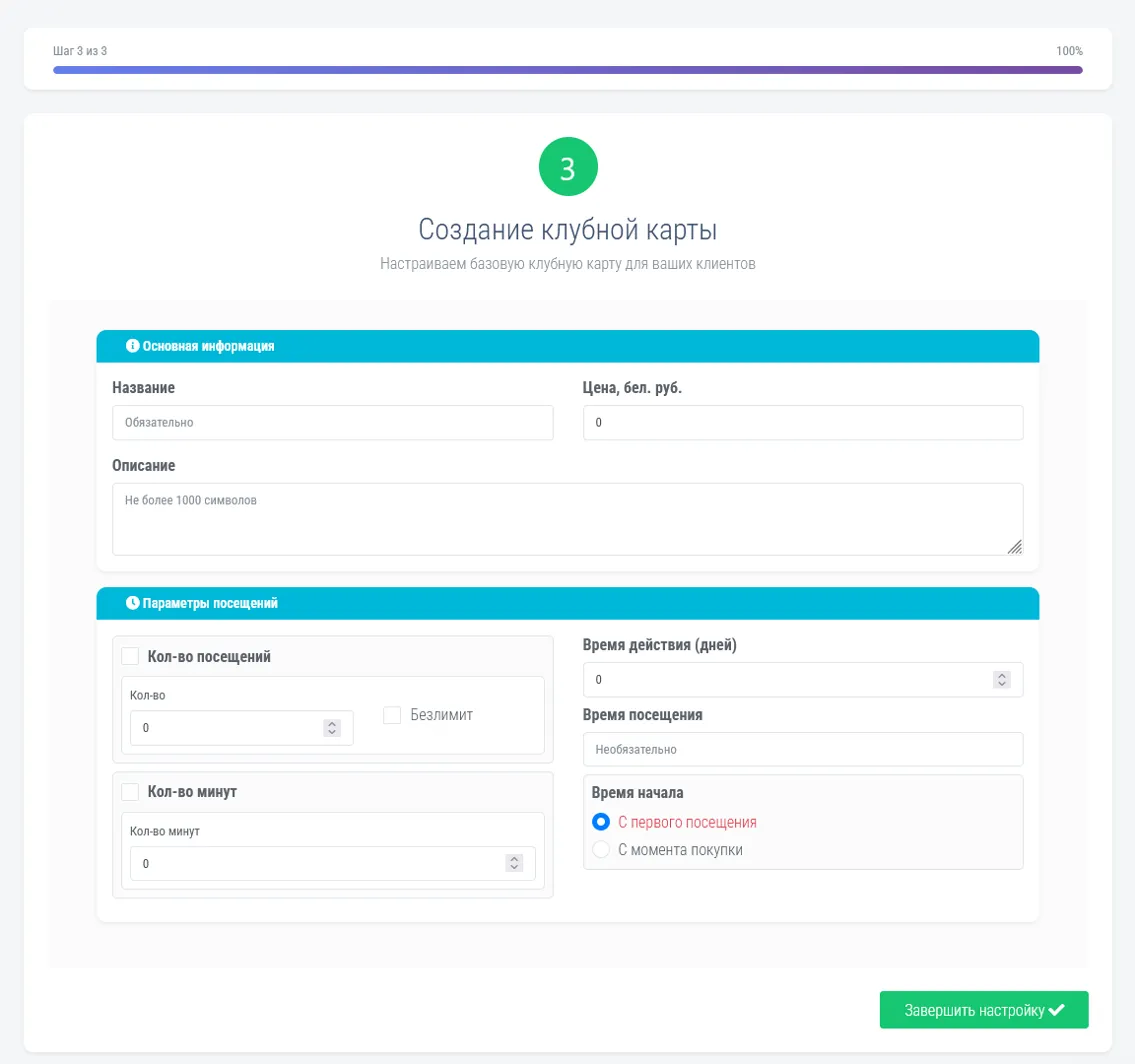Enable the Кол-во минут checkbox
The height and width of the screenshot is (1064, 1135).
[130, 792]
